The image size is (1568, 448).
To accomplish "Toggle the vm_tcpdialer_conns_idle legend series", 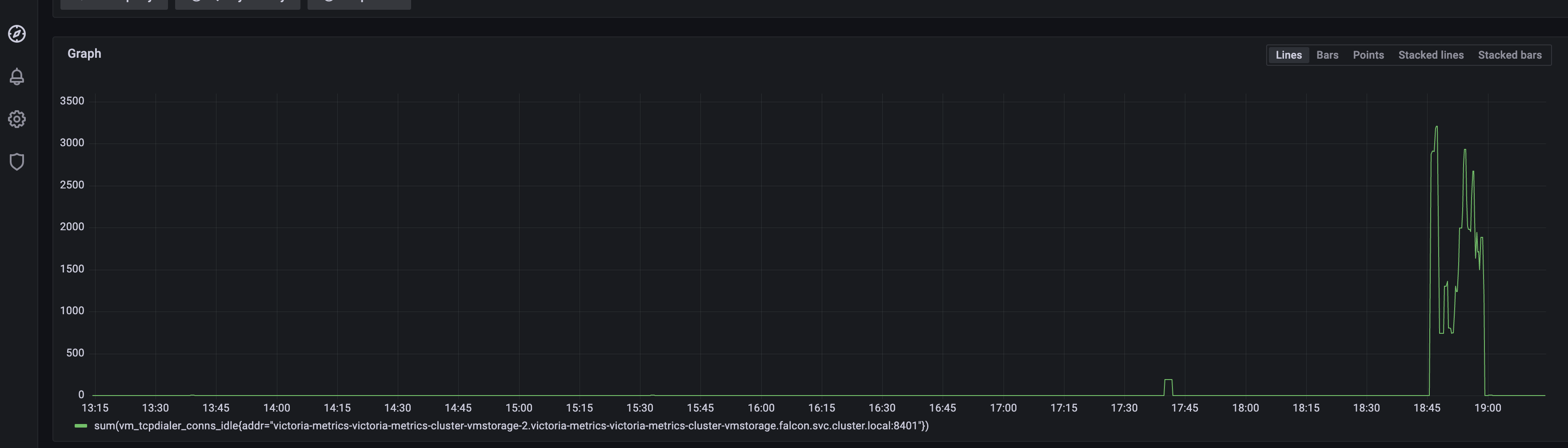I will [x=511, y=426].
